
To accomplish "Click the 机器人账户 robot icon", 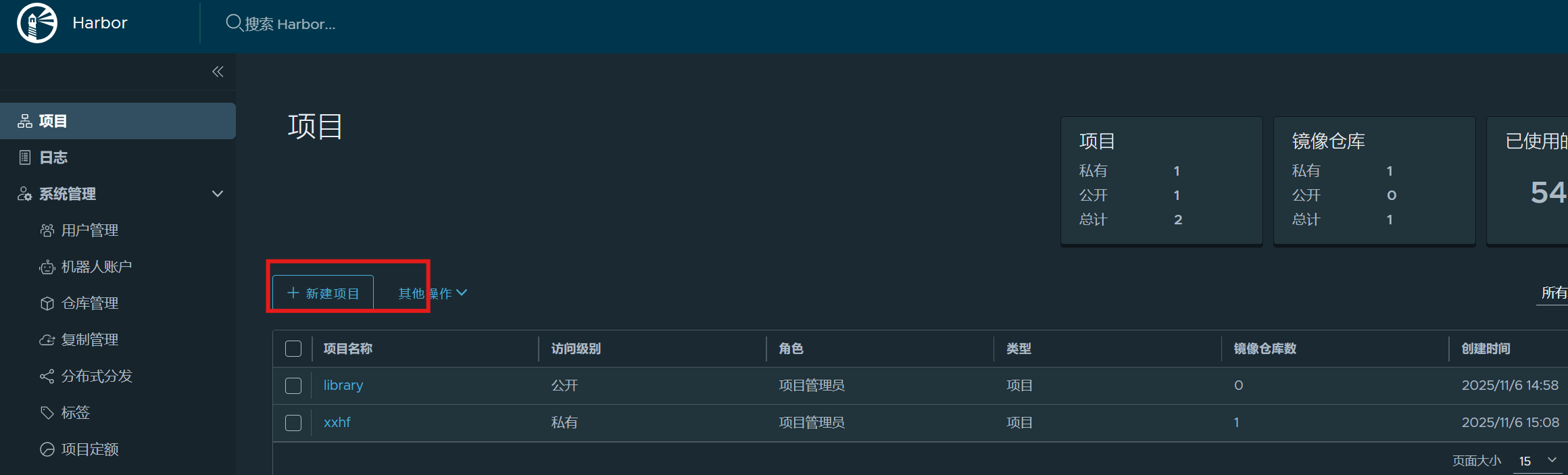I will tap(47, 267).
